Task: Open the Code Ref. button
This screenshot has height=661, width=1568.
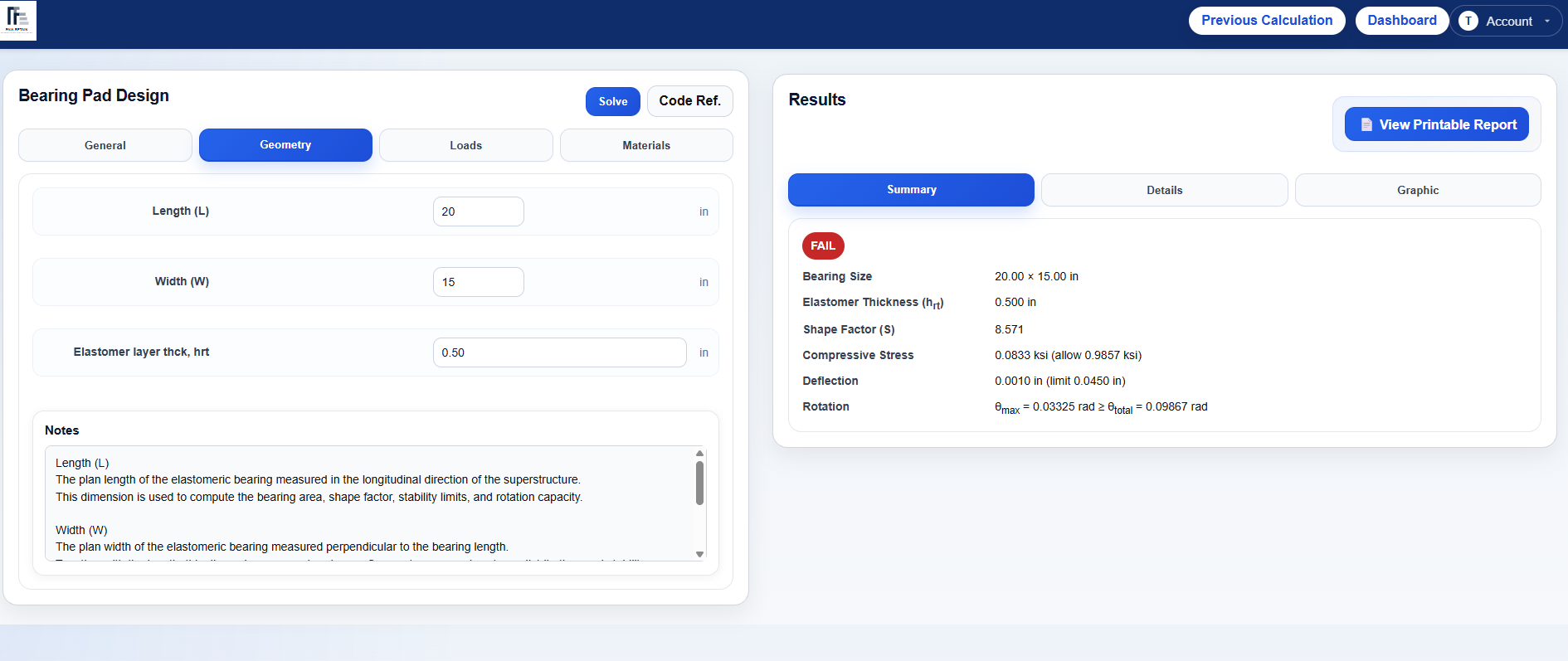Action: coord(690,101)
